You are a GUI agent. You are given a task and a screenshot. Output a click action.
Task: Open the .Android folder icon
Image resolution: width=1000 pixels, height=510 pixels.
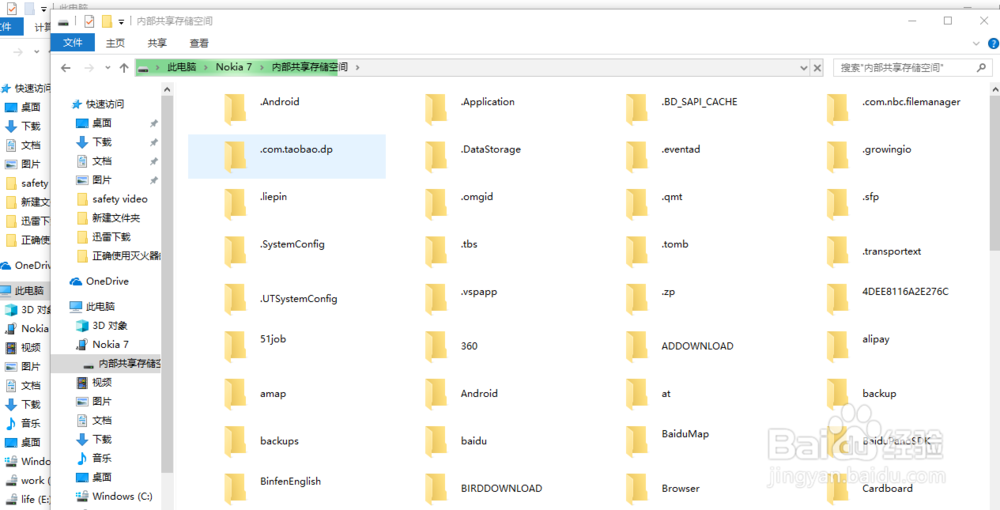tap(235, 109)
